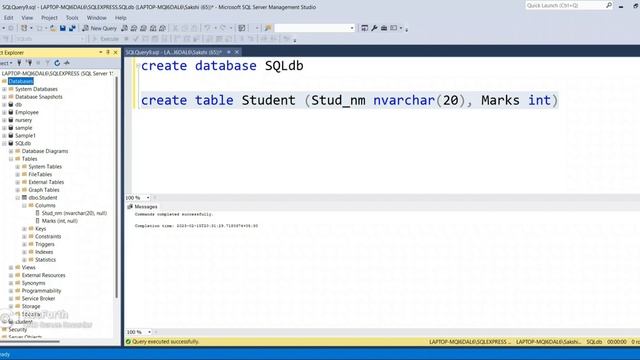Open the results pane zoom 100 % dropdown
Image resolution: width=640 pixels, height=360 pixels.
149,332
